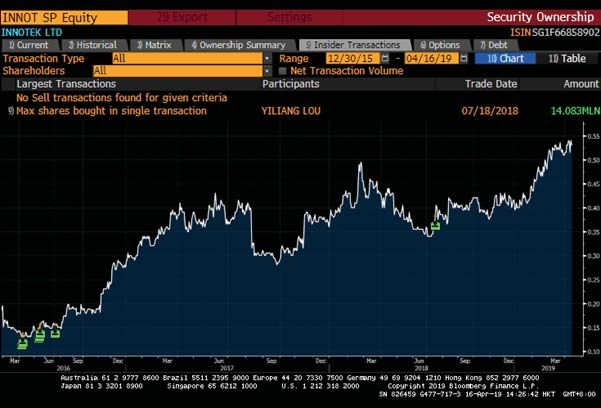Click the Participants column header
The height and width of the screenshot is (408, 601).
click(x=291, y=84)
